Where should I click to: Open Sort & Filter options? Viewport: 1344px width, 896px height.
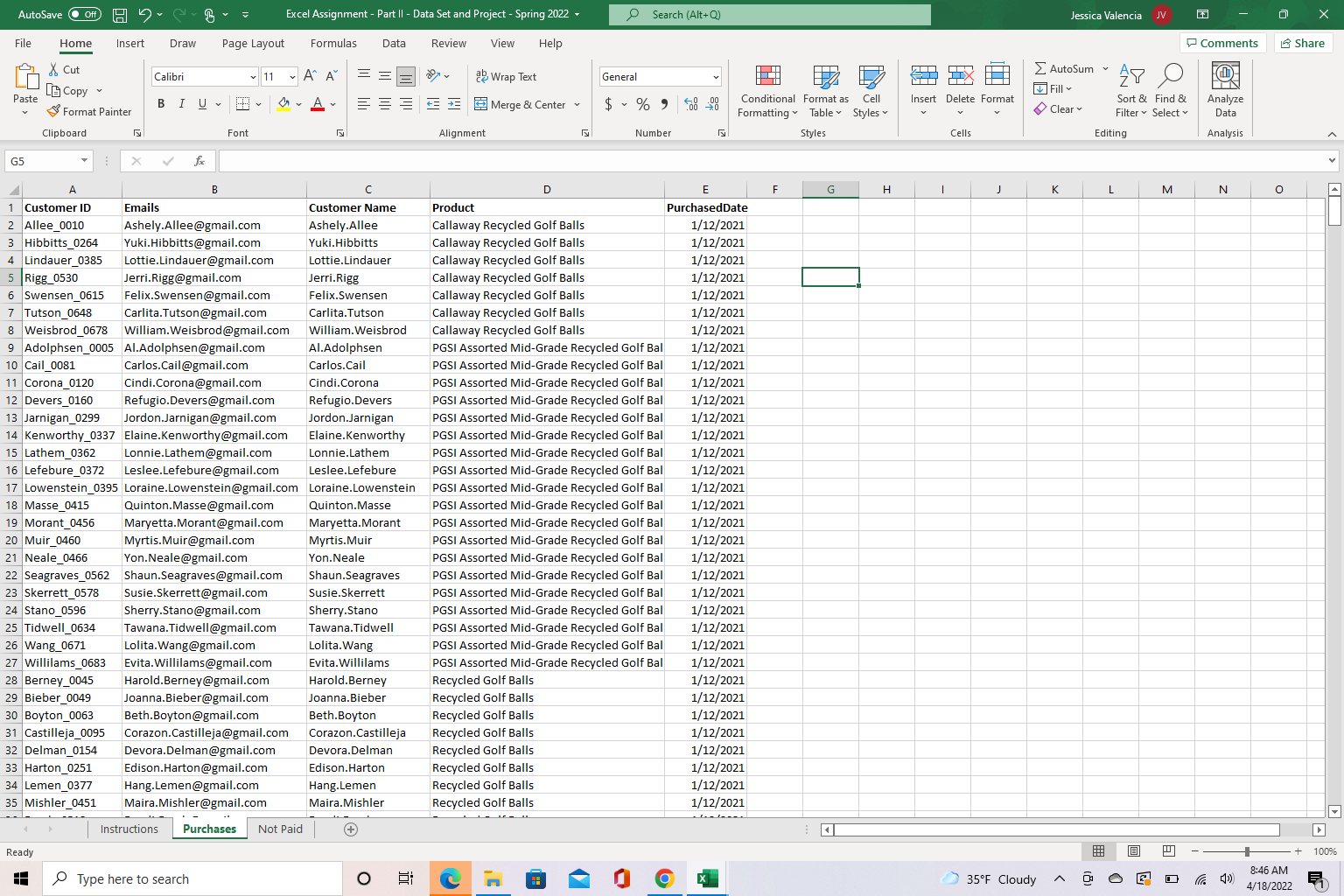1130,91
